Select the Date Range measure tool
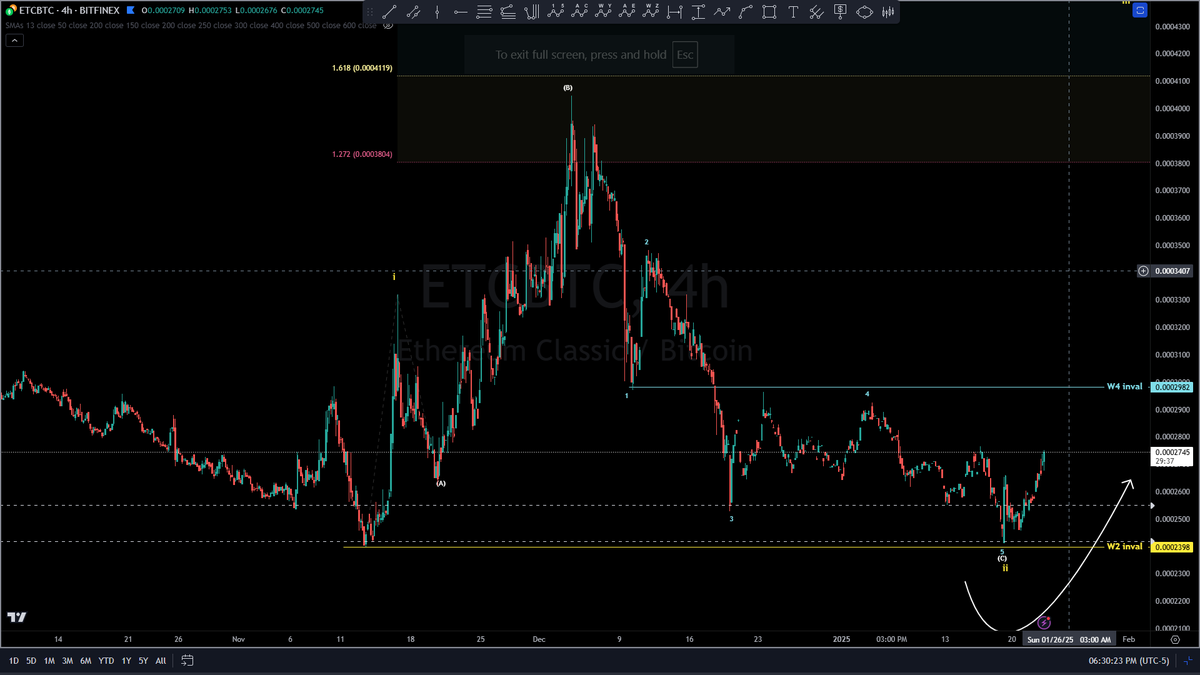The image size is (1200, 675). (675, 12)
